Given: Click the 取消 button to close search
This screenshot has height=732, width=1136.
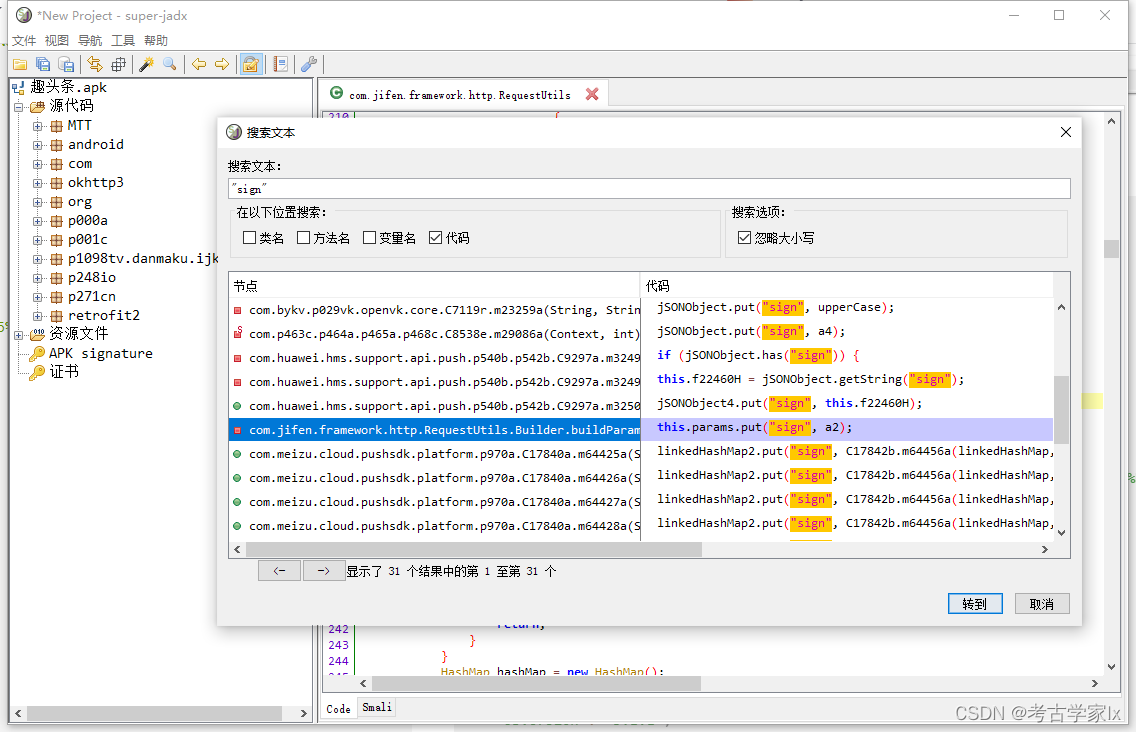Looking at the screenshot, I should pos(1044,603).
